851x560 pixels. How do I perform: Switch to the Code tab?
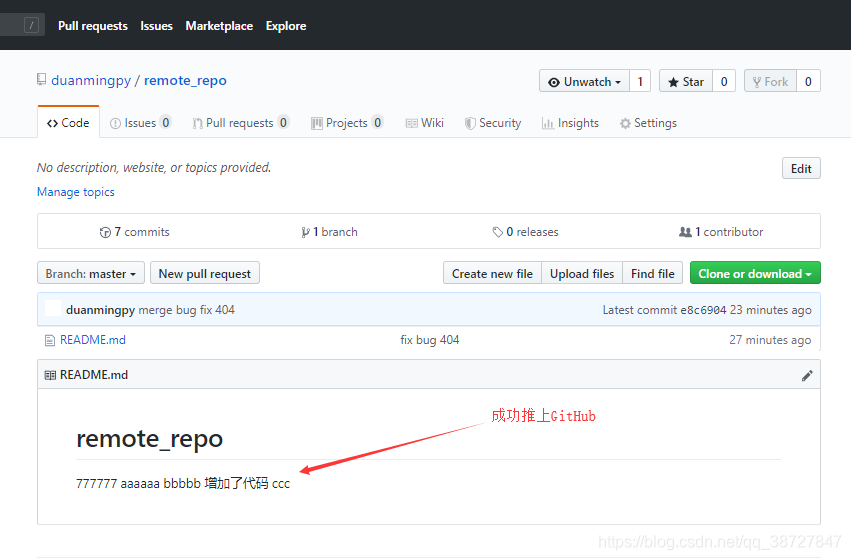click(x=68, y=123)
